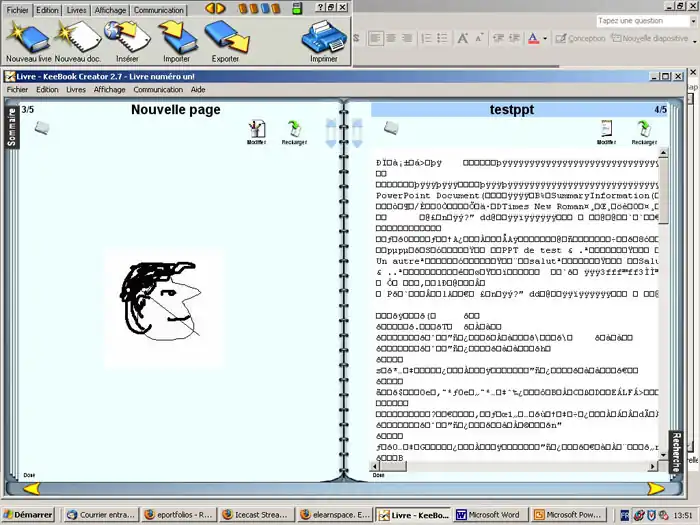The width and height of the screenshot is (700, 525).
Task: Click the 'Tapez une question' input field
Action: tap(640, 20)
